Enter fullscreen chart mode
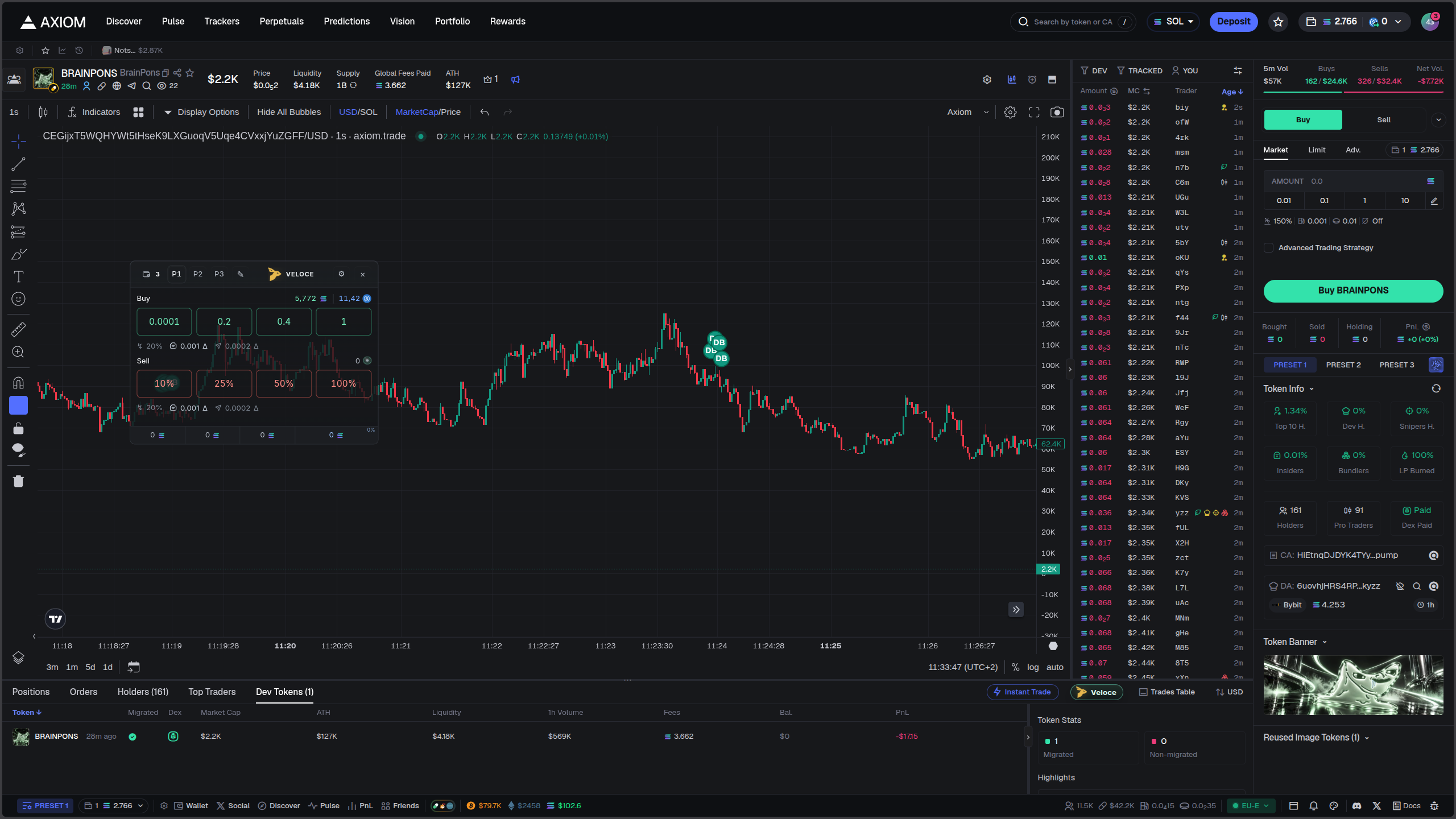 (x=1034, y=112)
